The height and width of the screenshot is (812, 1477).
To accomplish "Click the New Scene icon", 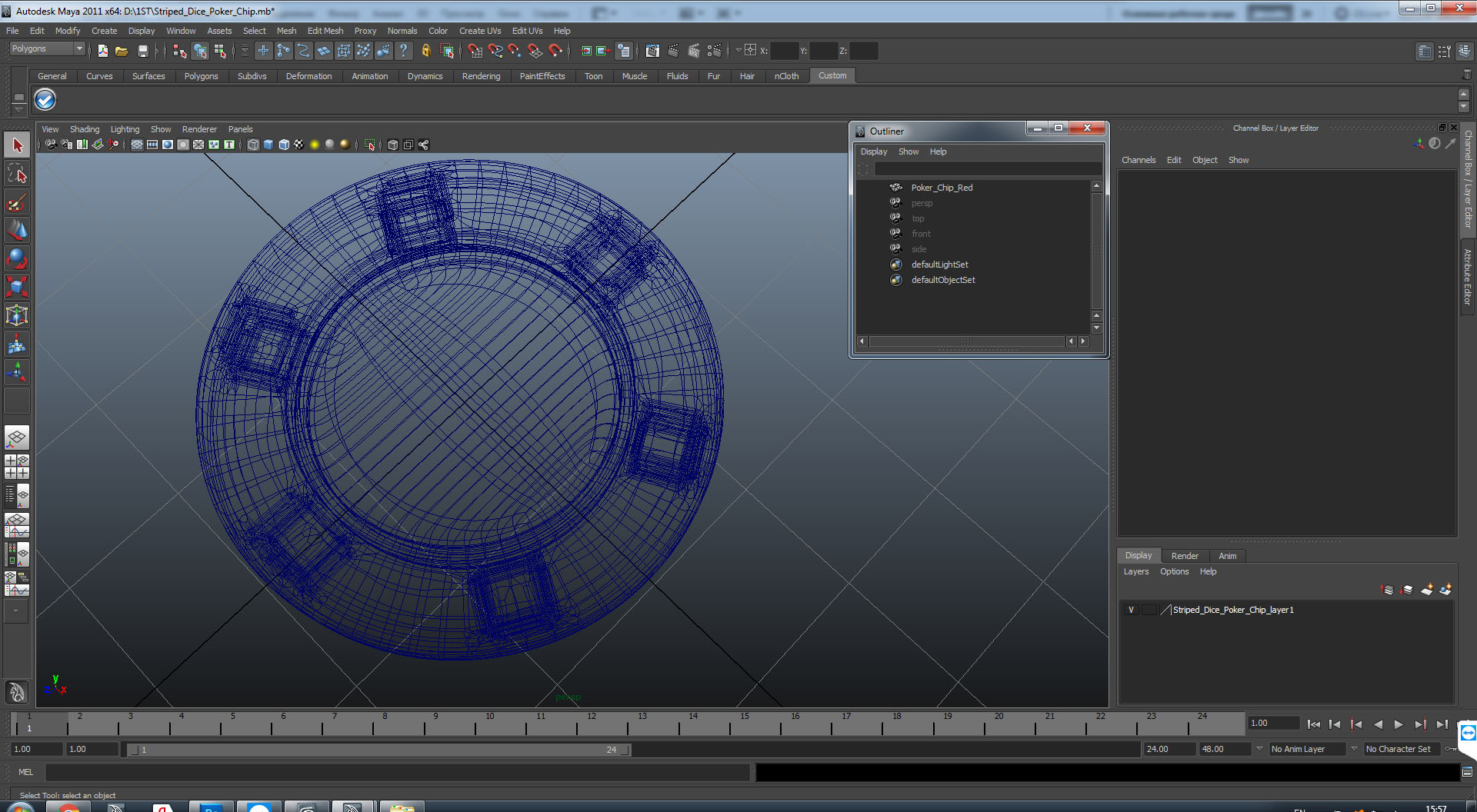I will click(102, 51).
